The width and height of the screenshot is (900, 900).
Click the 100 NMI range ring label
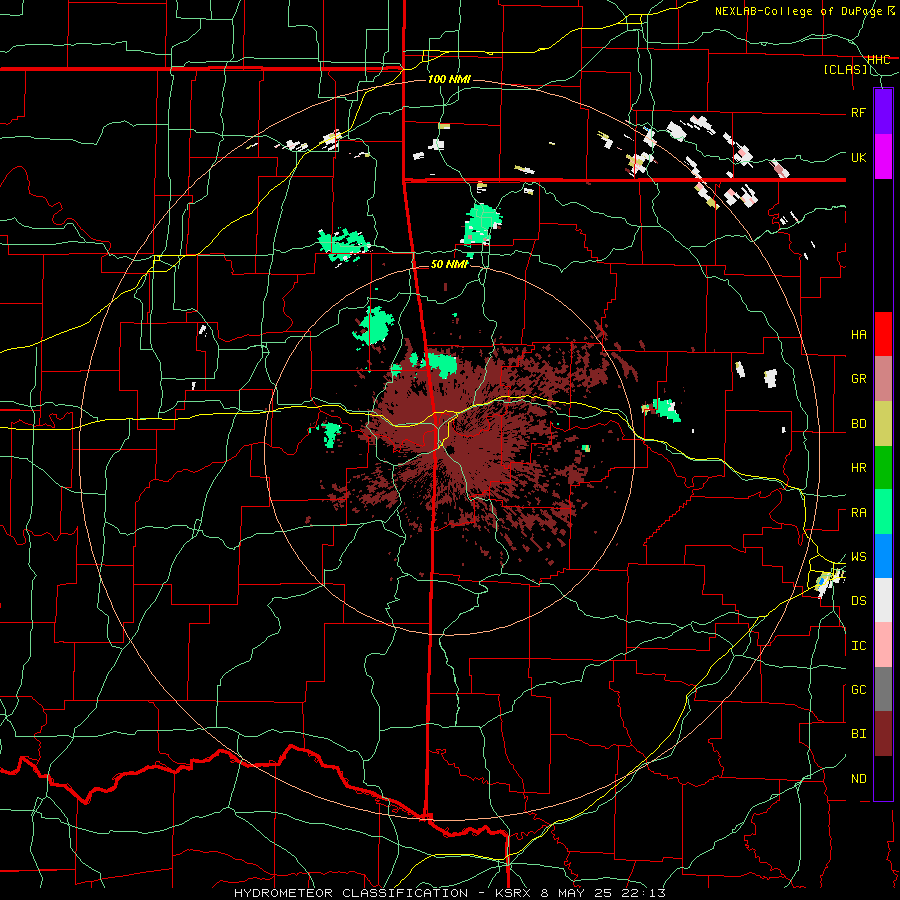pos(449,79)
